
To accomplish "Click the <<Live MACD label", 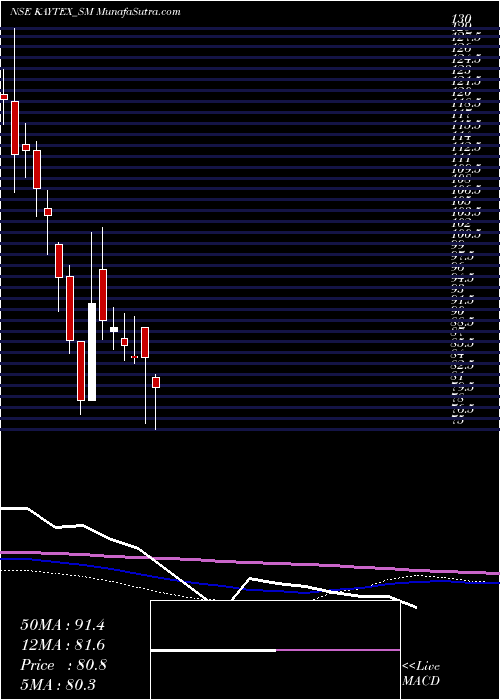I will click(x=421, y=674).
